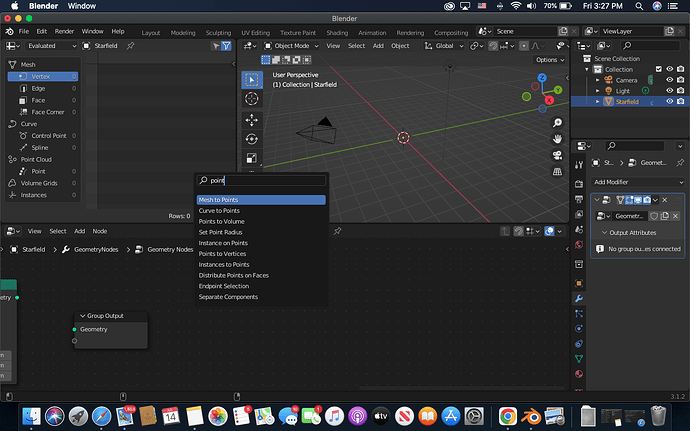Click the pin icon in node editor header
The image size is (690, 431).
pos(338,231)
